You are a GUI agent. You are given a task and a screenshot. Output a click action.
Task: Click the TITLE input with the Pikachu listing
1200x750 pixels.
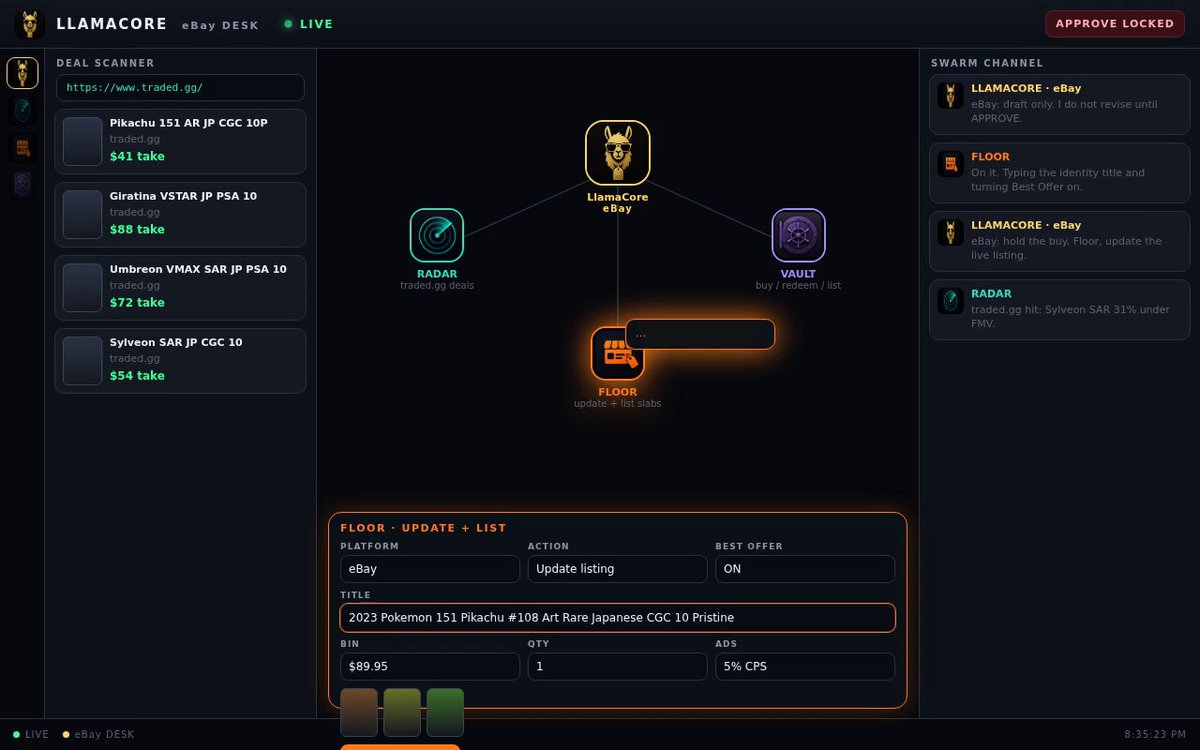click(x=618, y=617)
